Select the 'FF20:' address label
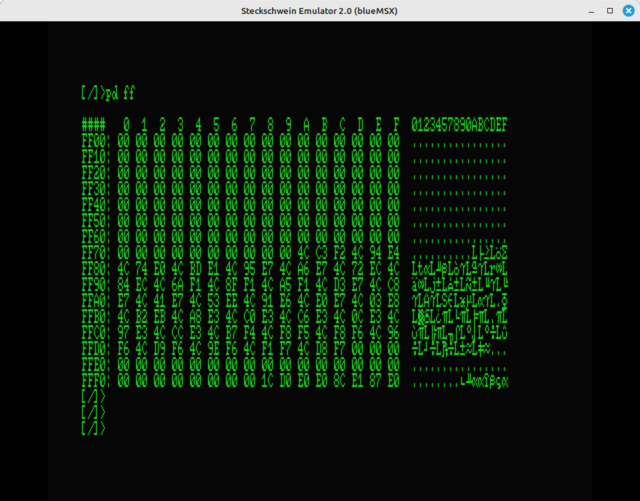Viewport: 640px width, 501px height. tap(96, 173)
